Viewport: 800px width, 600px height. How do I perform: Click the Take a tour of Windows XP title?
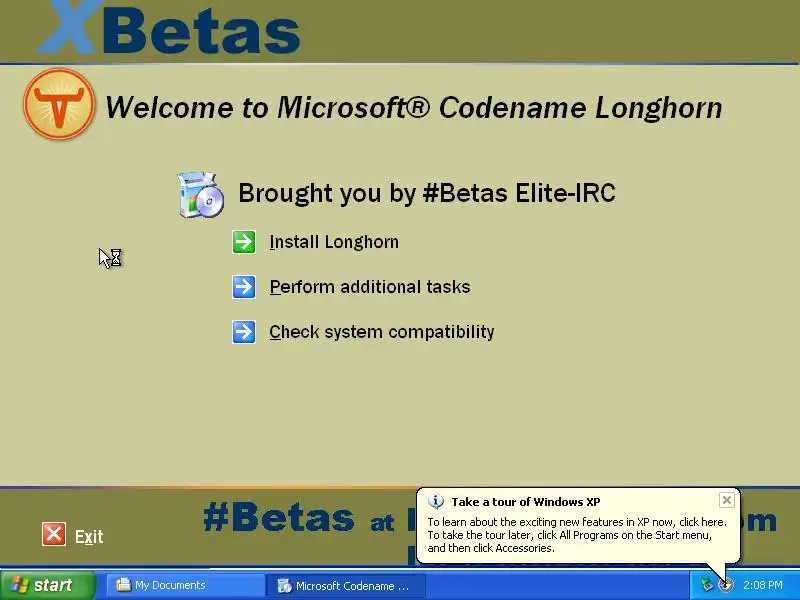point(526,502)
